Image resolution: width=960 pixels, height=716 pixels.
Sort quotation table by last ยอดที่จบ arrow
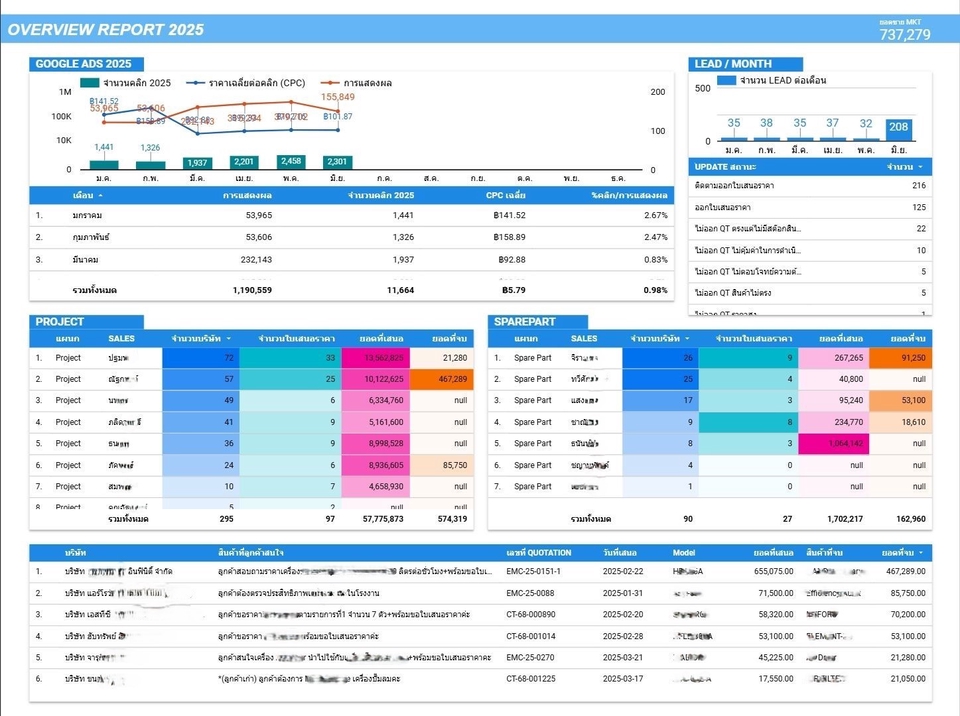tap(920, 552)
